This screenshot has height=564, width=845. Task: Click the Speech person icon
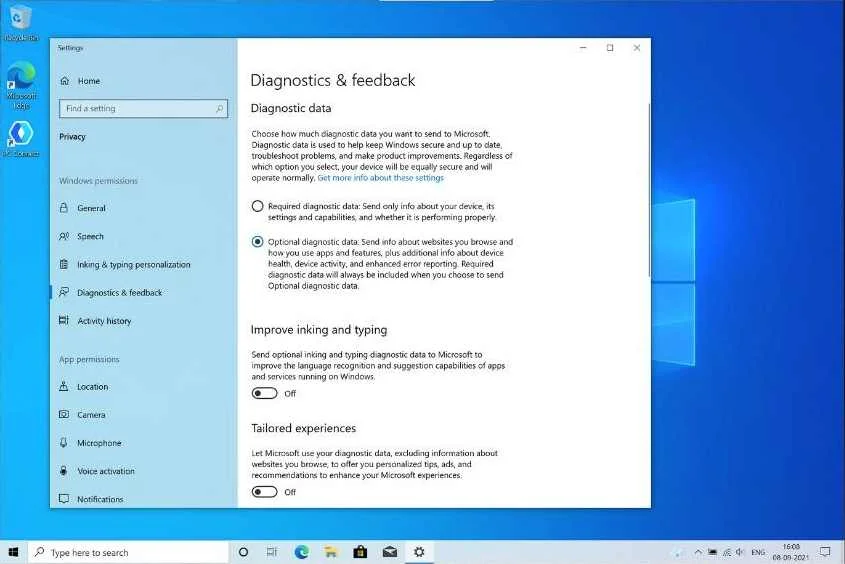tap(64, 236)
